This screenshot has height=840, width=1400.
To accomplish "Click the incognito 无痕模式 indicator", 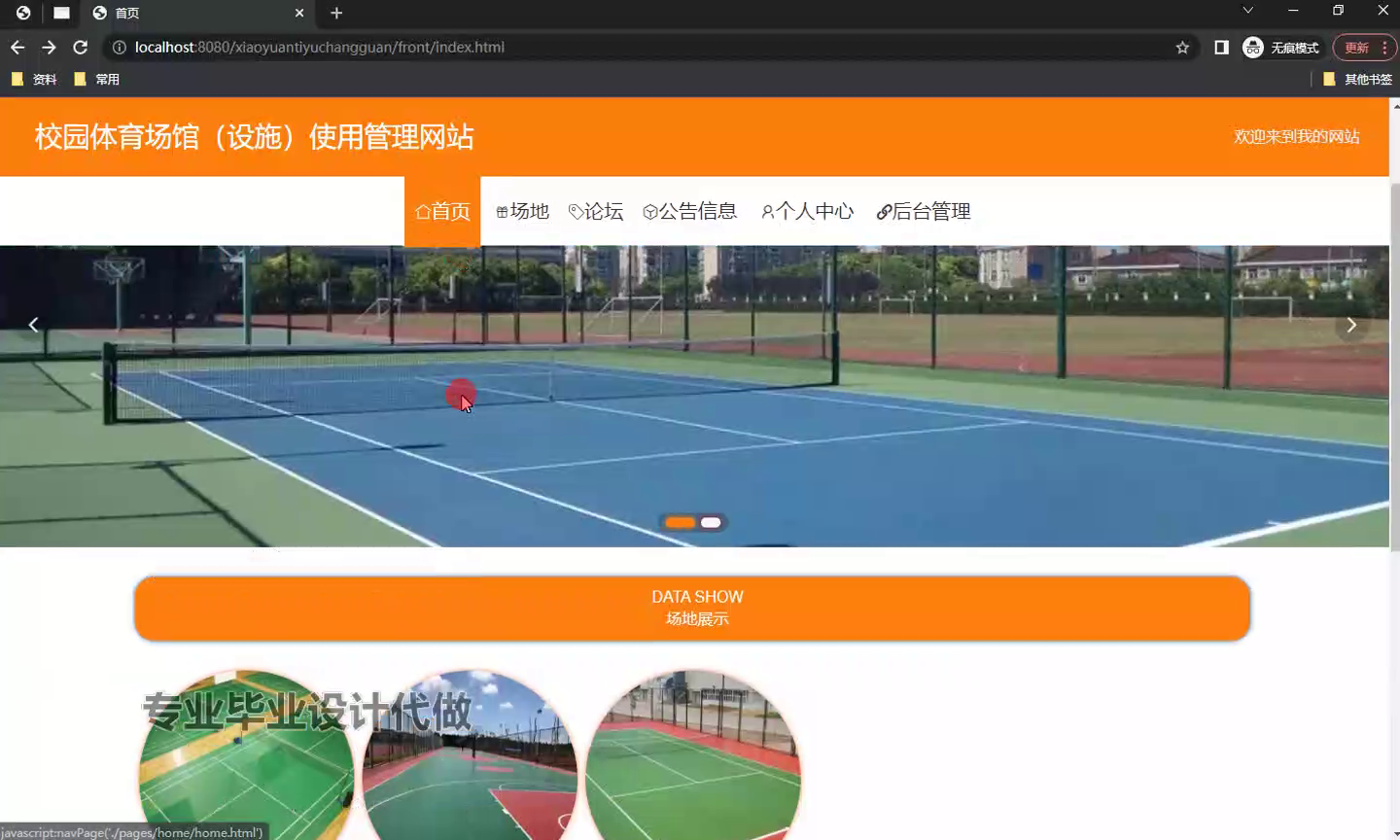I will pyautogui.click(x=1281, y=47).
